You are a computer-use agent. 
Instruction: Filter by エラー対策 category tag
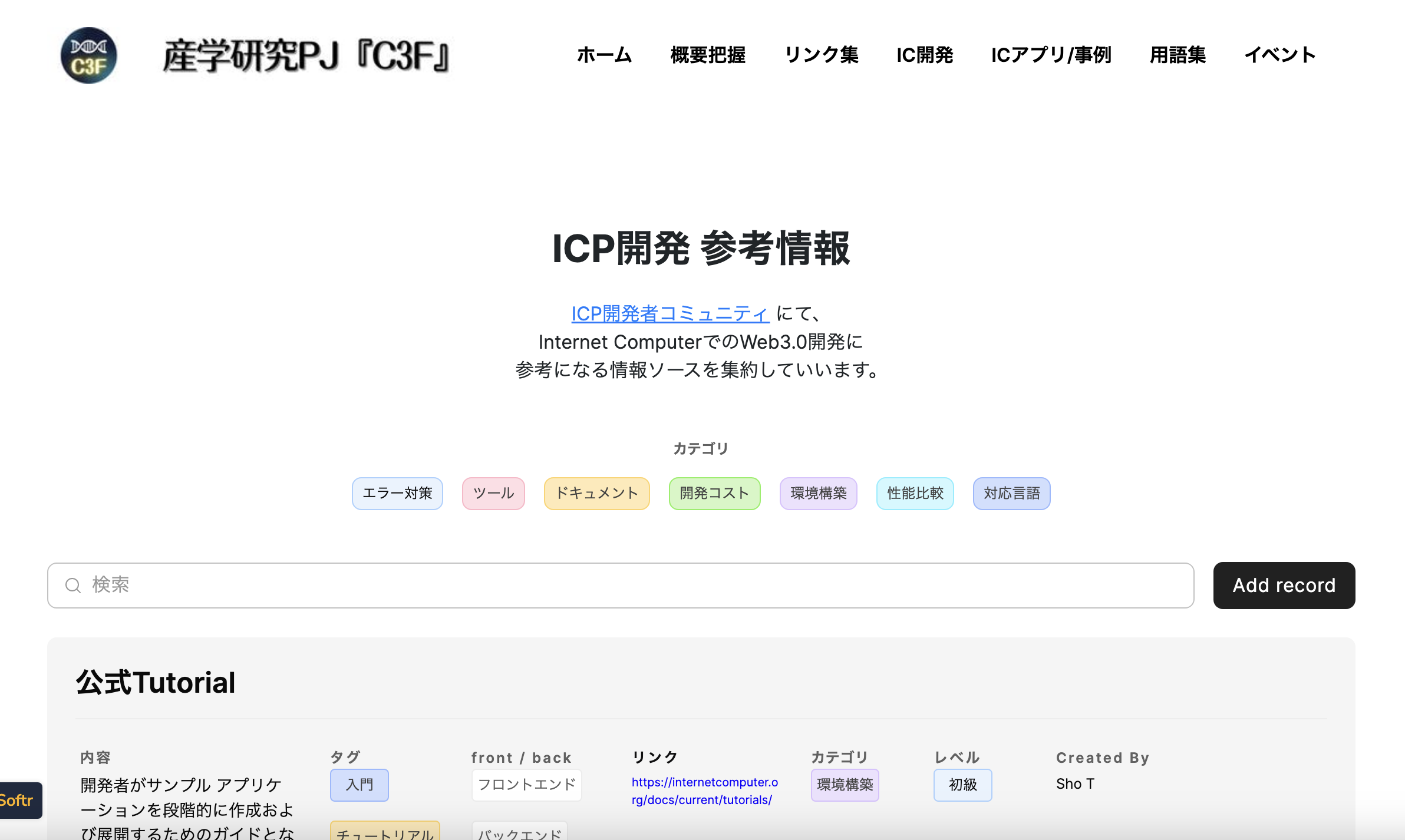[x=397, y=493]
